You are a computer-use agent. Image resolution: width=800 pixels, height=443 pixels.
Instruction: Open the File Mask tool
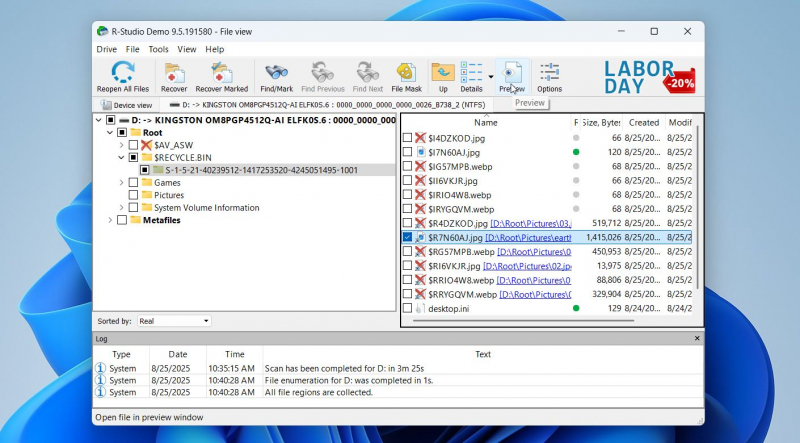(406, 72)
